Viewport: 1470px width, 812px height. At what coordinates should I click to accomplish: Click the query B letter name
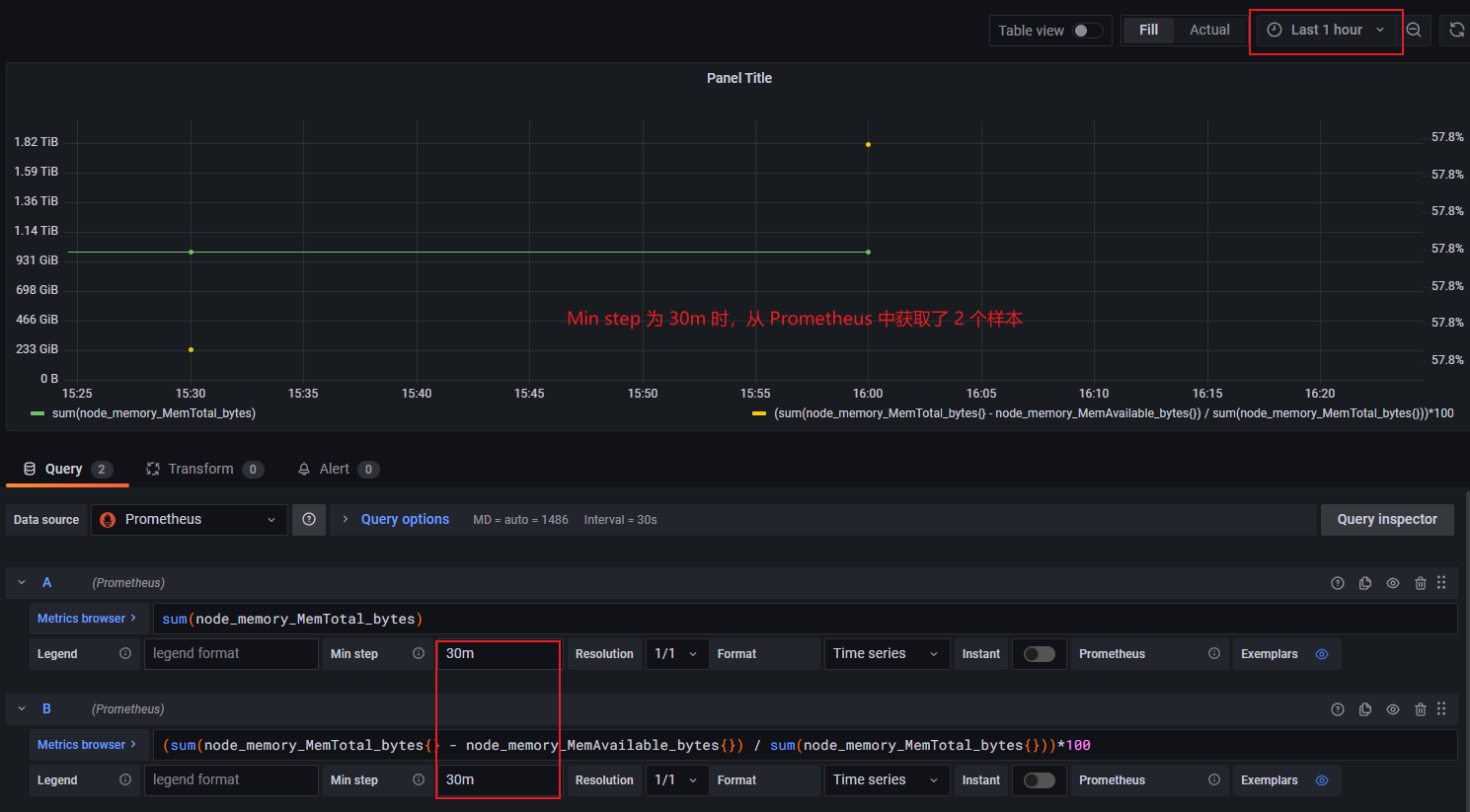click(x=46, y=709)
